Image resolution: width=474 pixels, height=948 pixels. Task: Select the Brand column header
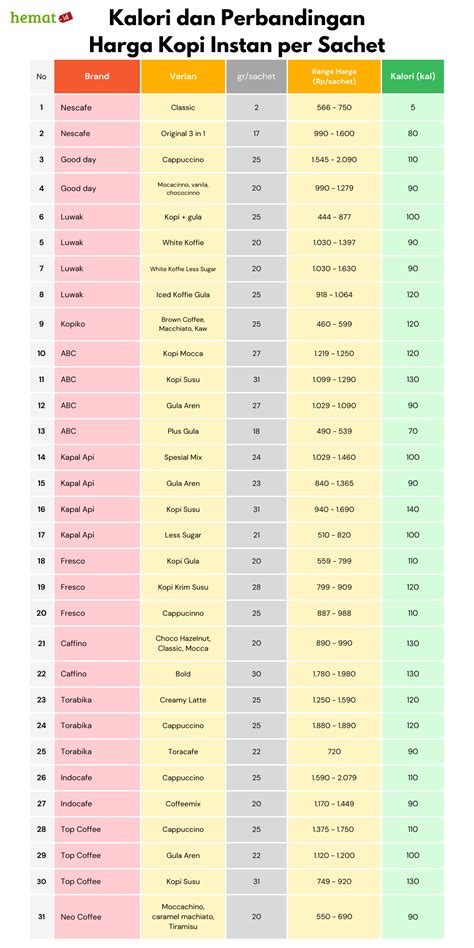point(97,76)
